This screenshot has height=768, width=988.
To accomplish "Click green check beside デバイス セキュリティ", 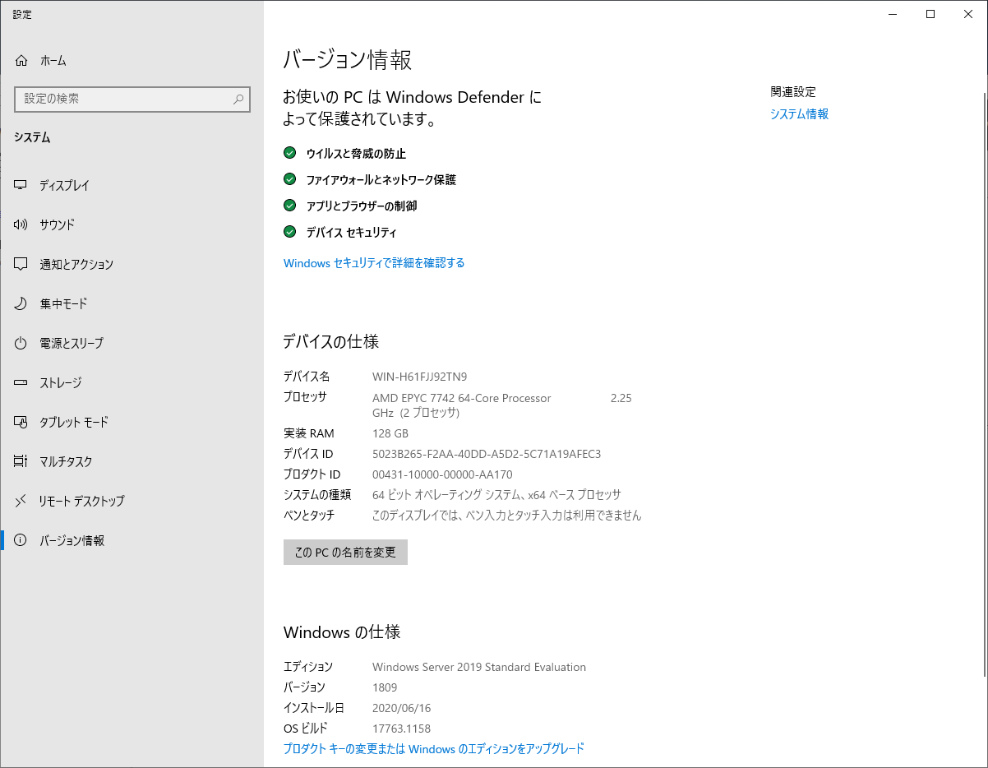I will click(x=290, y=232).
